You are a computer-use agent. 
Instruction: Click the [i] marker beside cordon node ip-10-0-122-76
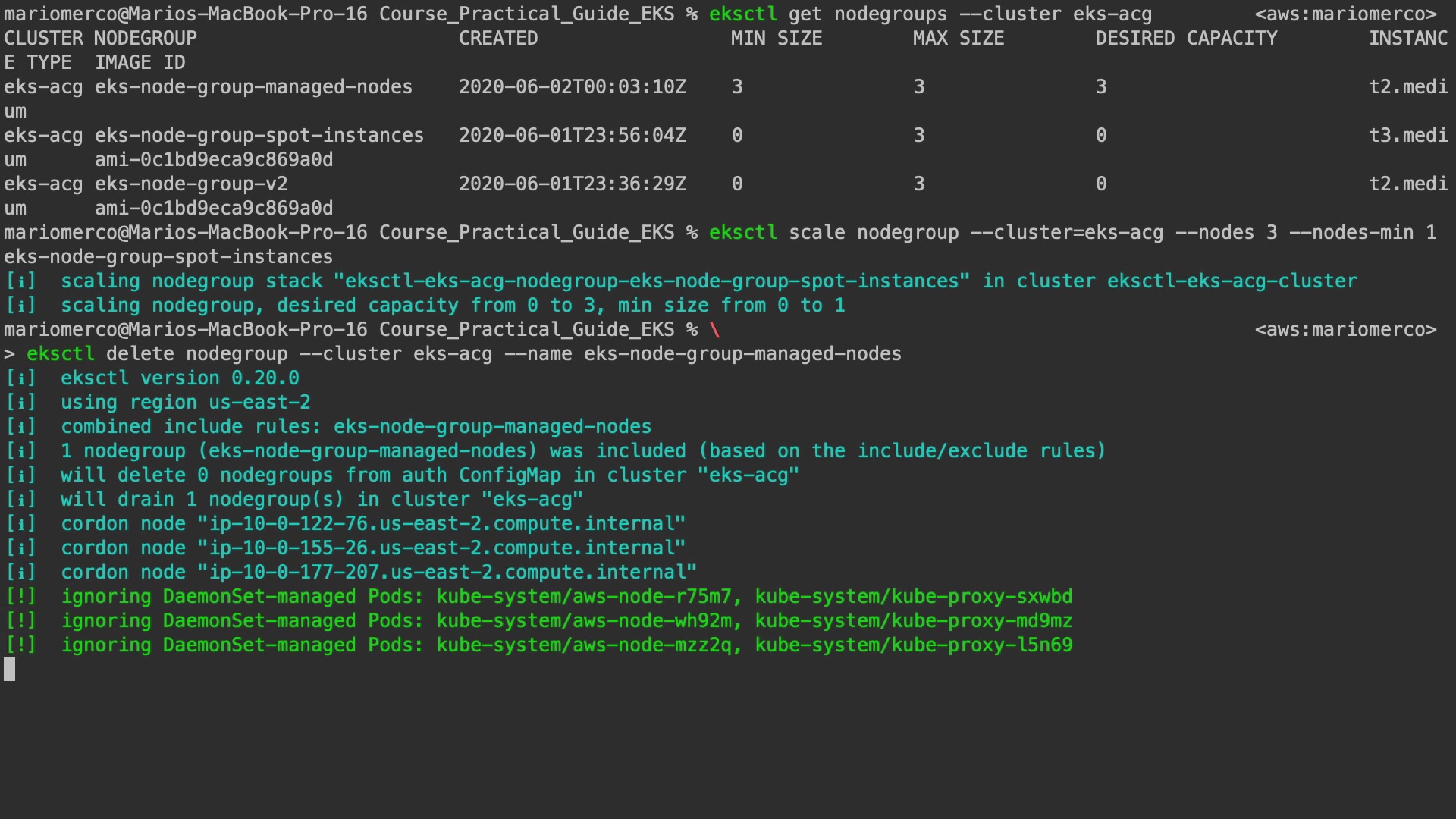(x=20, y=523)
